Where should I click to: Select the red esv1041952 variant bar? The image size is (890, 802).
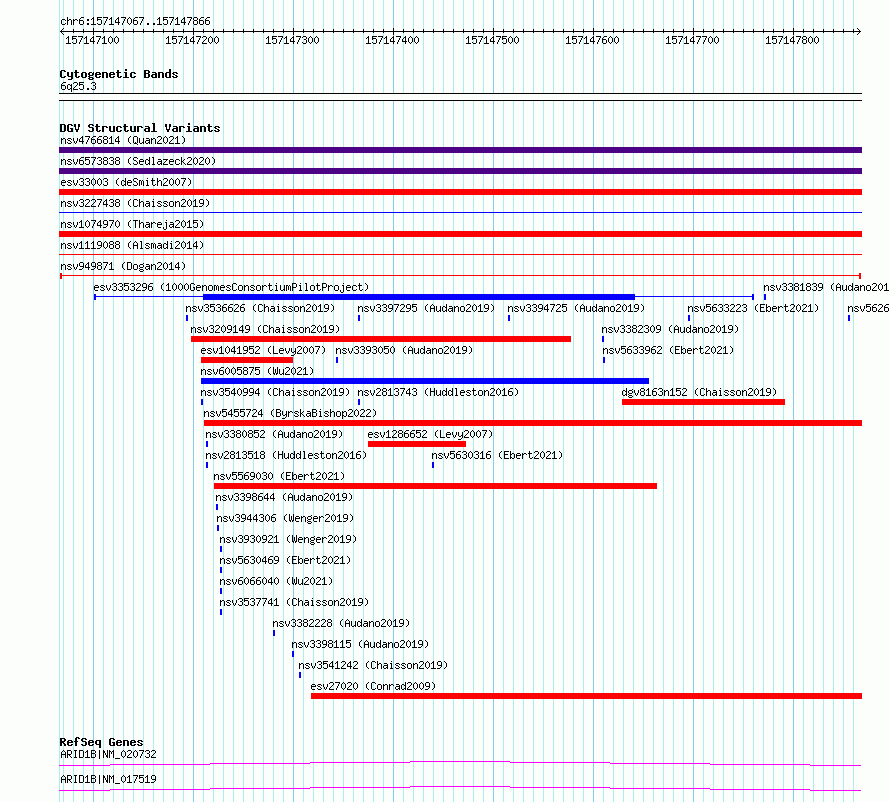[x=247, y=360]
